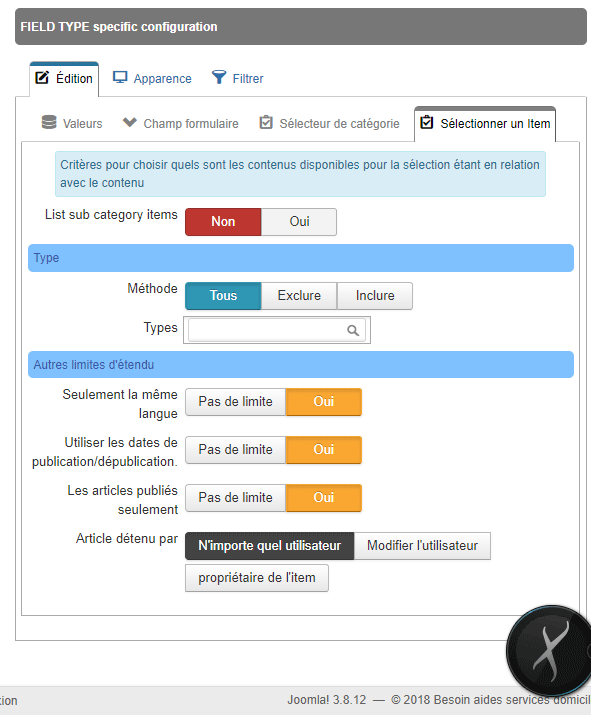Screen dimensions: 591x715
Task: Click the monitor icon beside Apparence
Action: coord(120,78)
